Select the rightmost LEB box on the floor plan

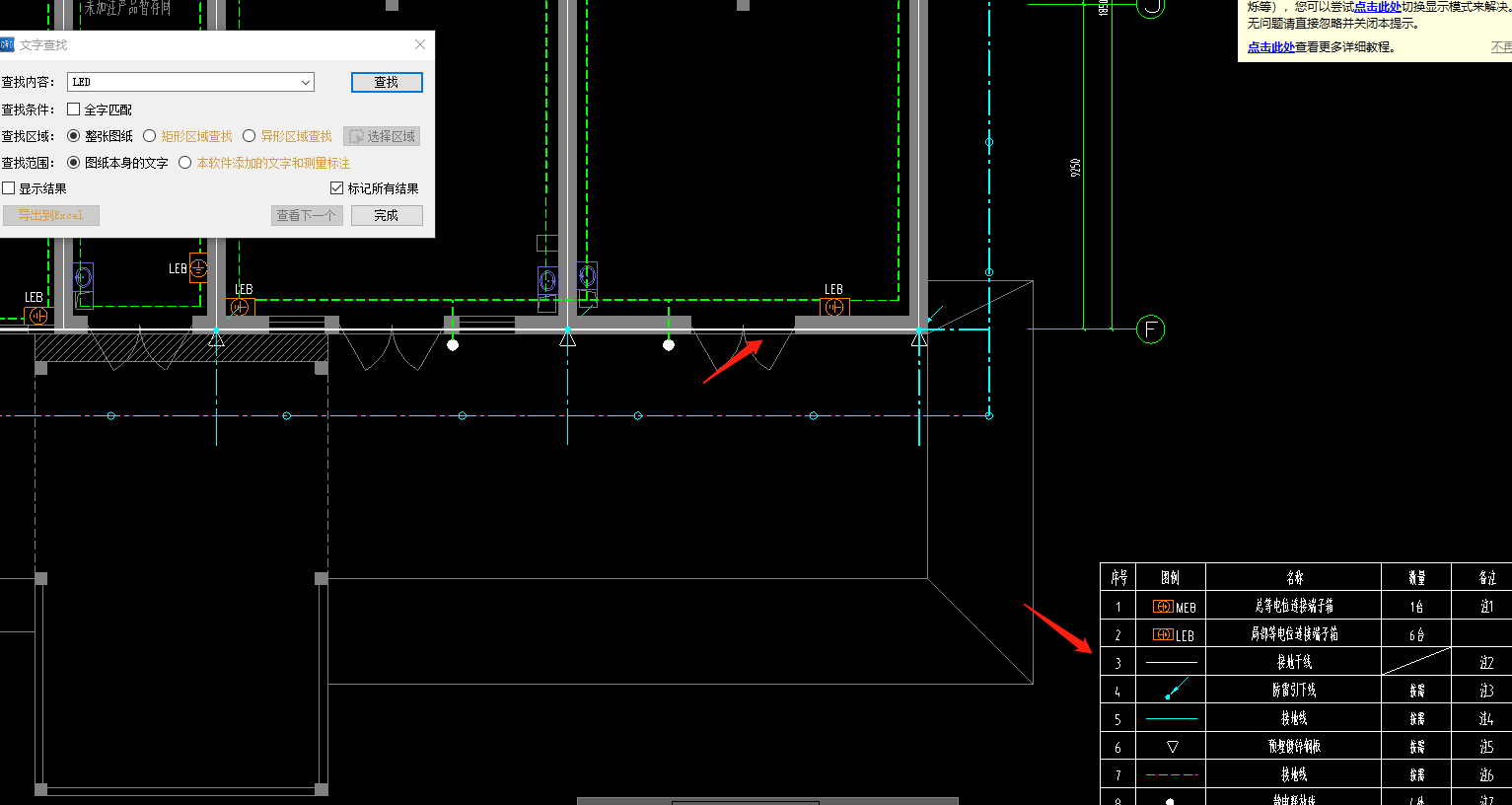point(834,308)
